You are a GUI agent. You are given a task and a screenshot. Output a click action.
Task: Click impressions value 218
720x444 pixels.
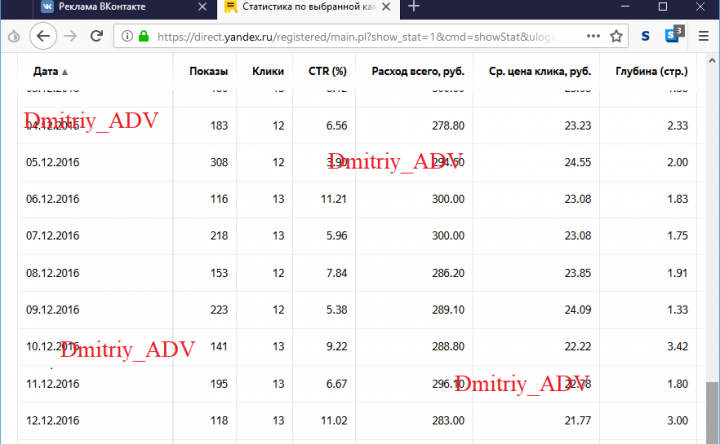point(219,236)
